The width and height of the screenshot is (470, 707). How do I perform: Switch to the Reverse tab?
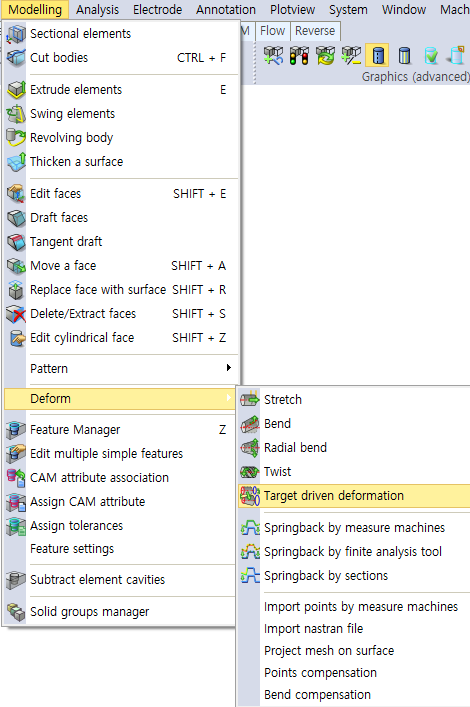(315, 31)
